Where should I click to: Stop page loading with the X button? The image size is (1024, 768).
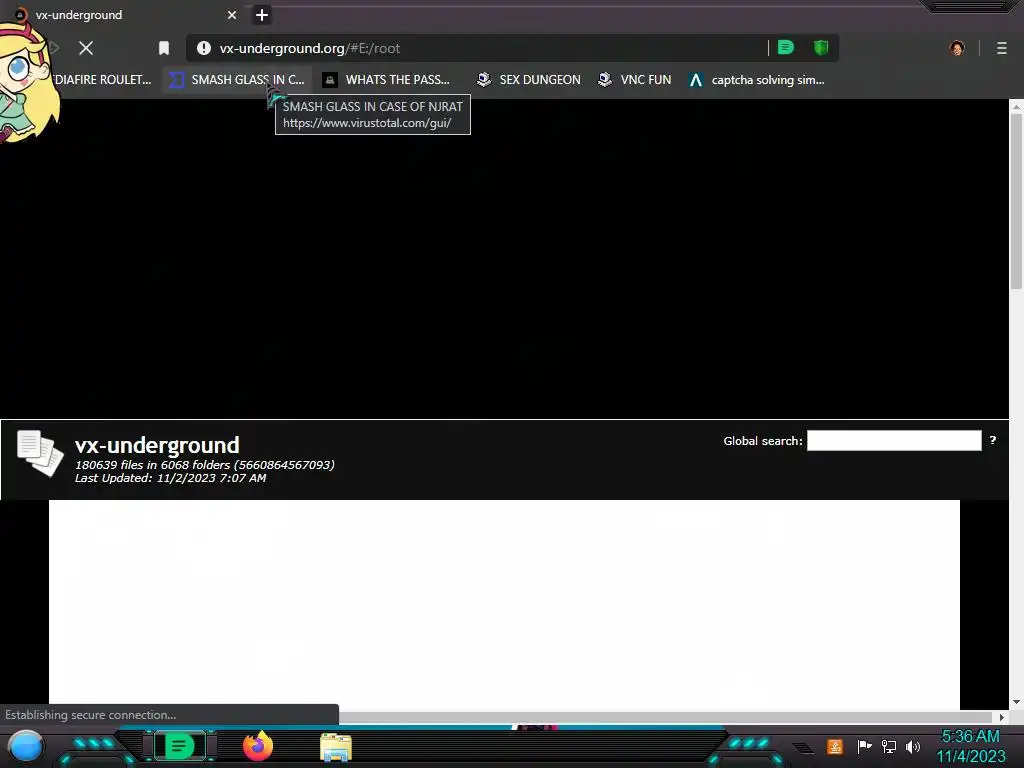coord(86,48)
